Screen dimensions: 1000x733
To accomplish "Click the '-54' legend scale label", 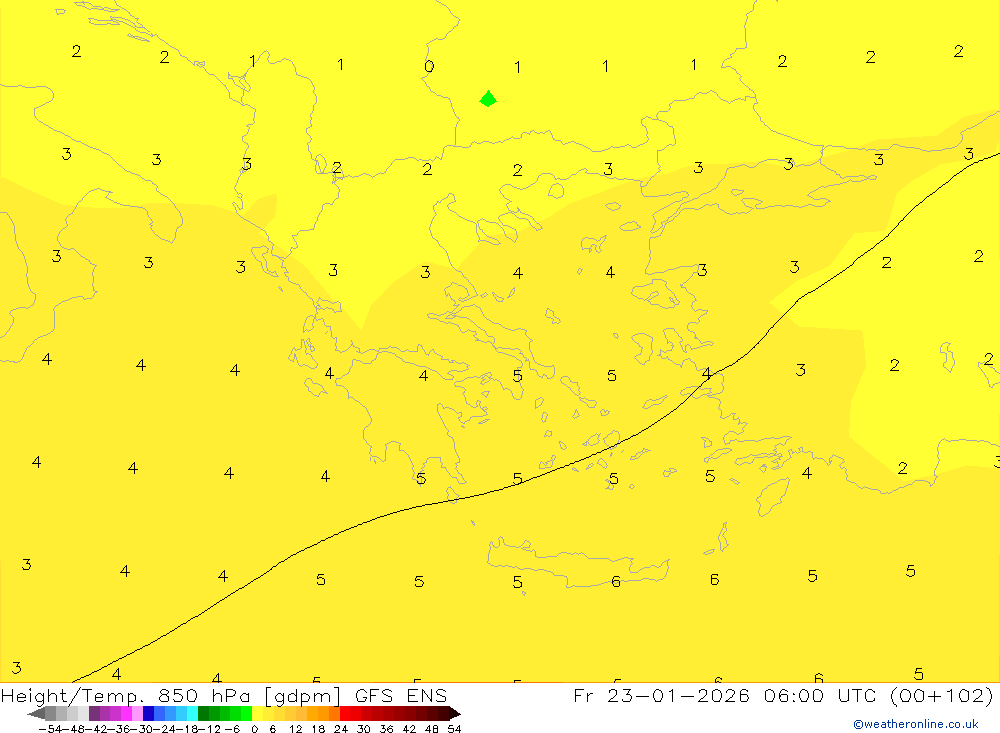I will tap(50, 729).
